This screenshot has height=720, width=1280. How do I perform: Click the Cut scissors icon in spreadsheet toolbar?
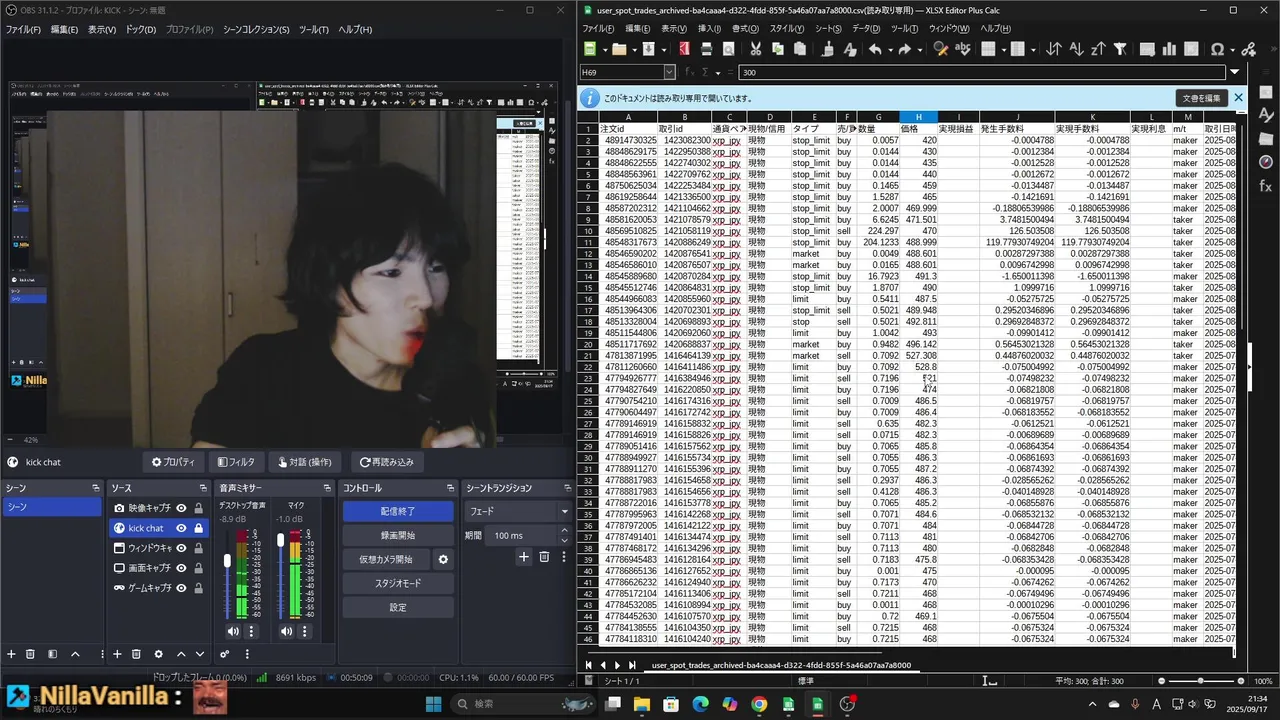coord(755,49)
